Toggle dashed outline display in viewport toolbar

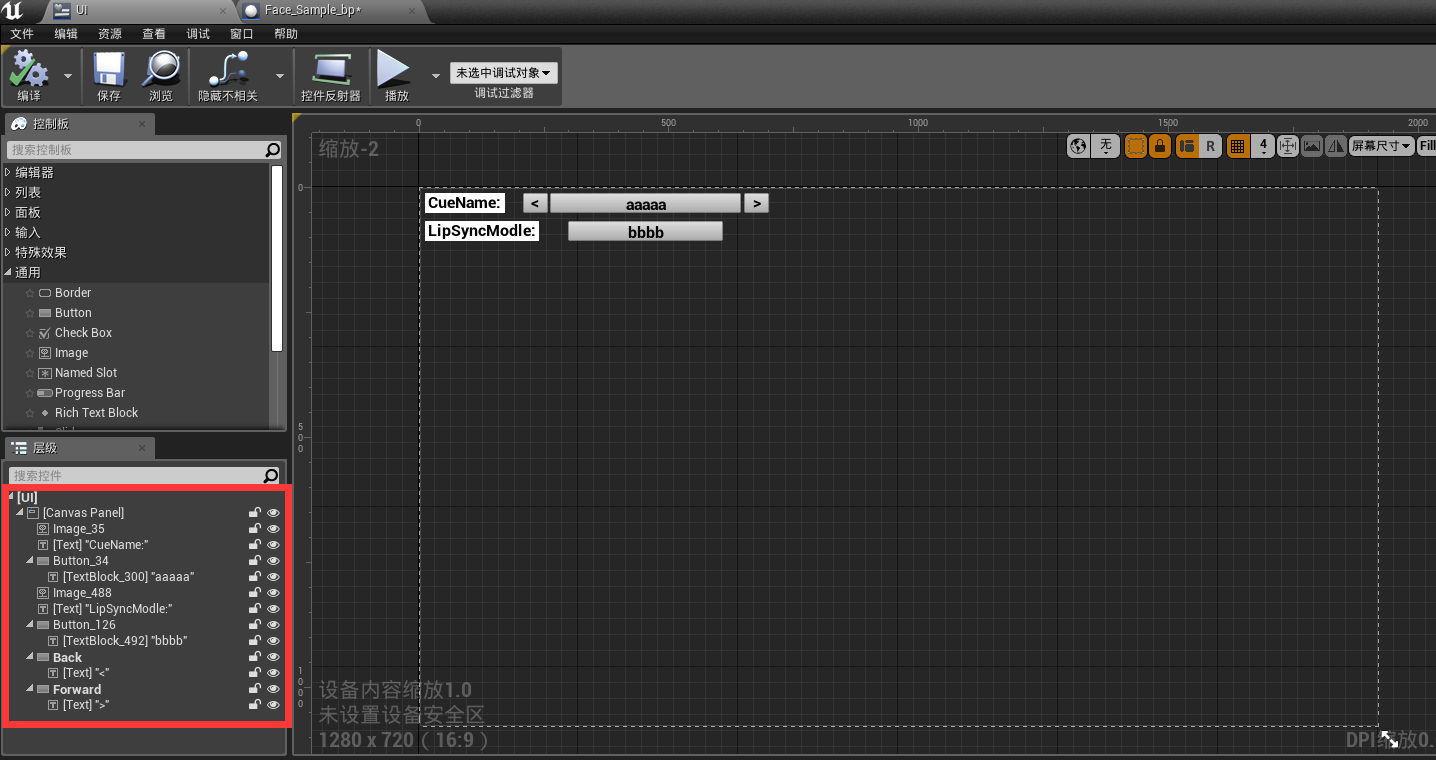pyautogui.click(x=1136, y=146)
